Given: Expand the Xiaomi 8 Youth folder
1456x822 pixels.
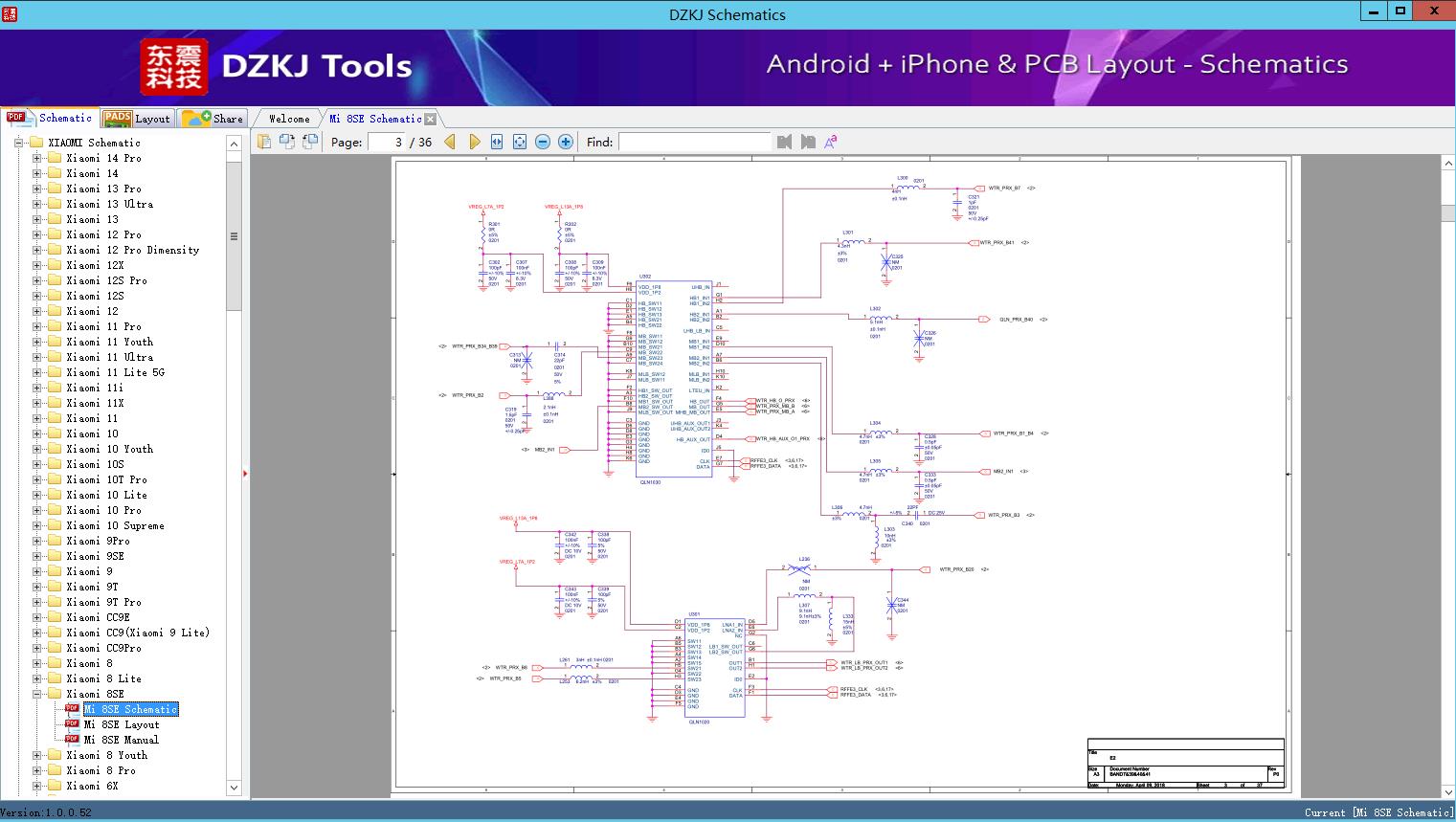Looking at the screenshot, I should pos(36,755).
